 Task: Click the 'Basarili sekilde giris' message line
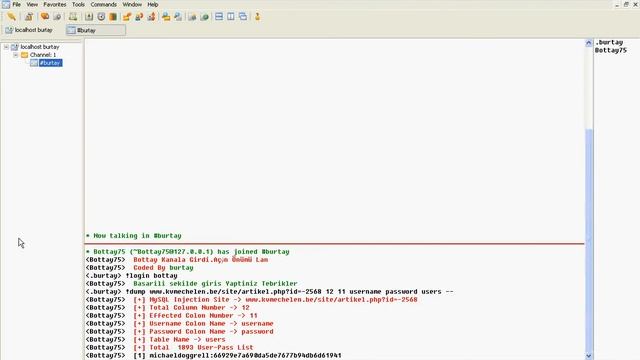192,284
